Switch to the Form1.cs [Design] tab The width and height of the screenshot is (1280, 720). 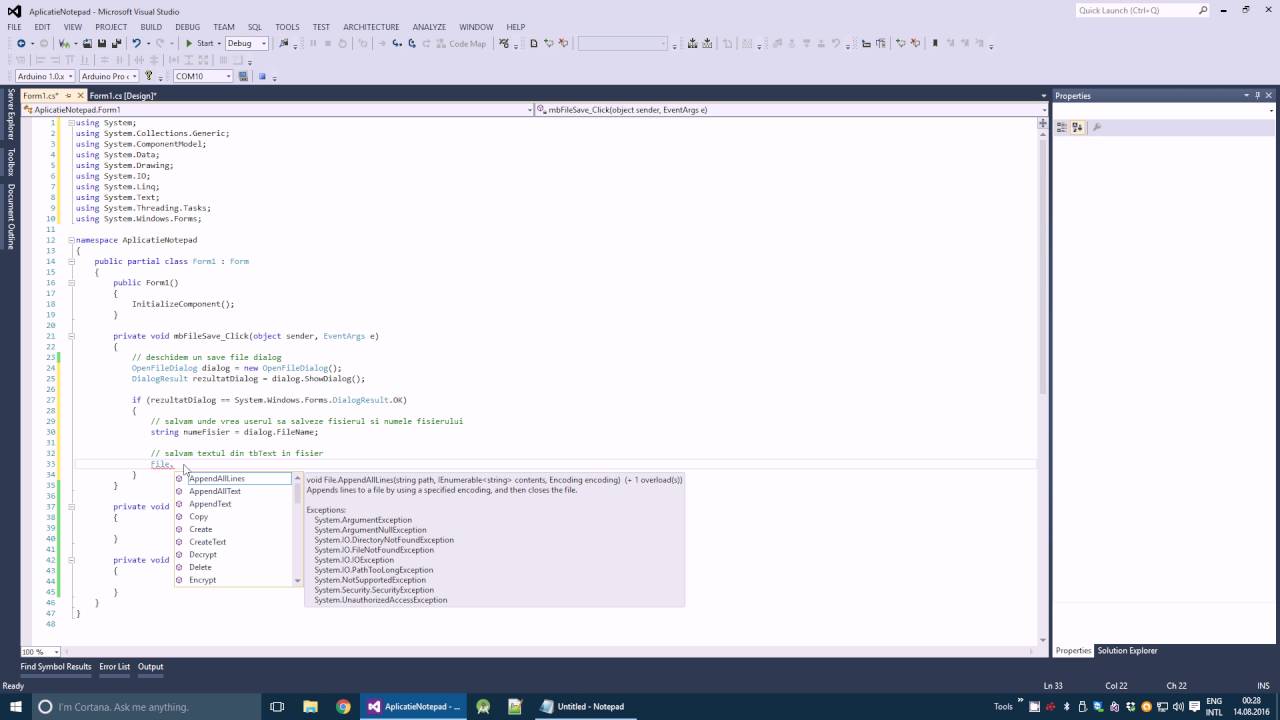(123, 95)
